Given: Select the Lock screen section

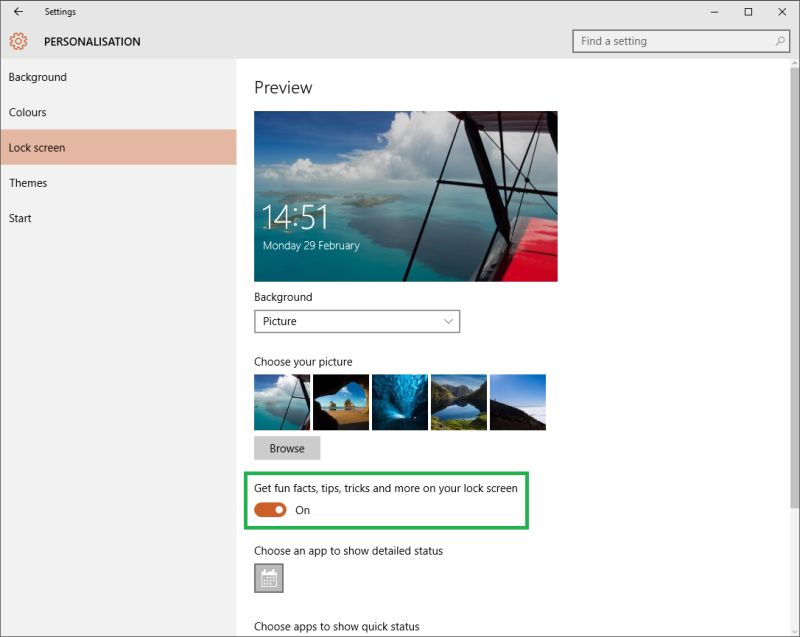Looking at the screenshot, I should [35, 147].
